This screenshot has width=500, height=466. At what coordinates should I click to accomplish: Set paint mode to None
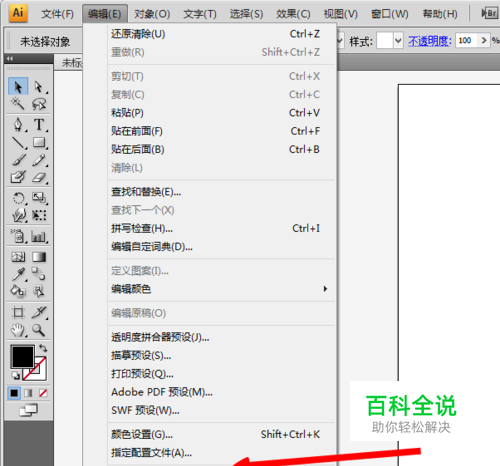click(43, 393)
